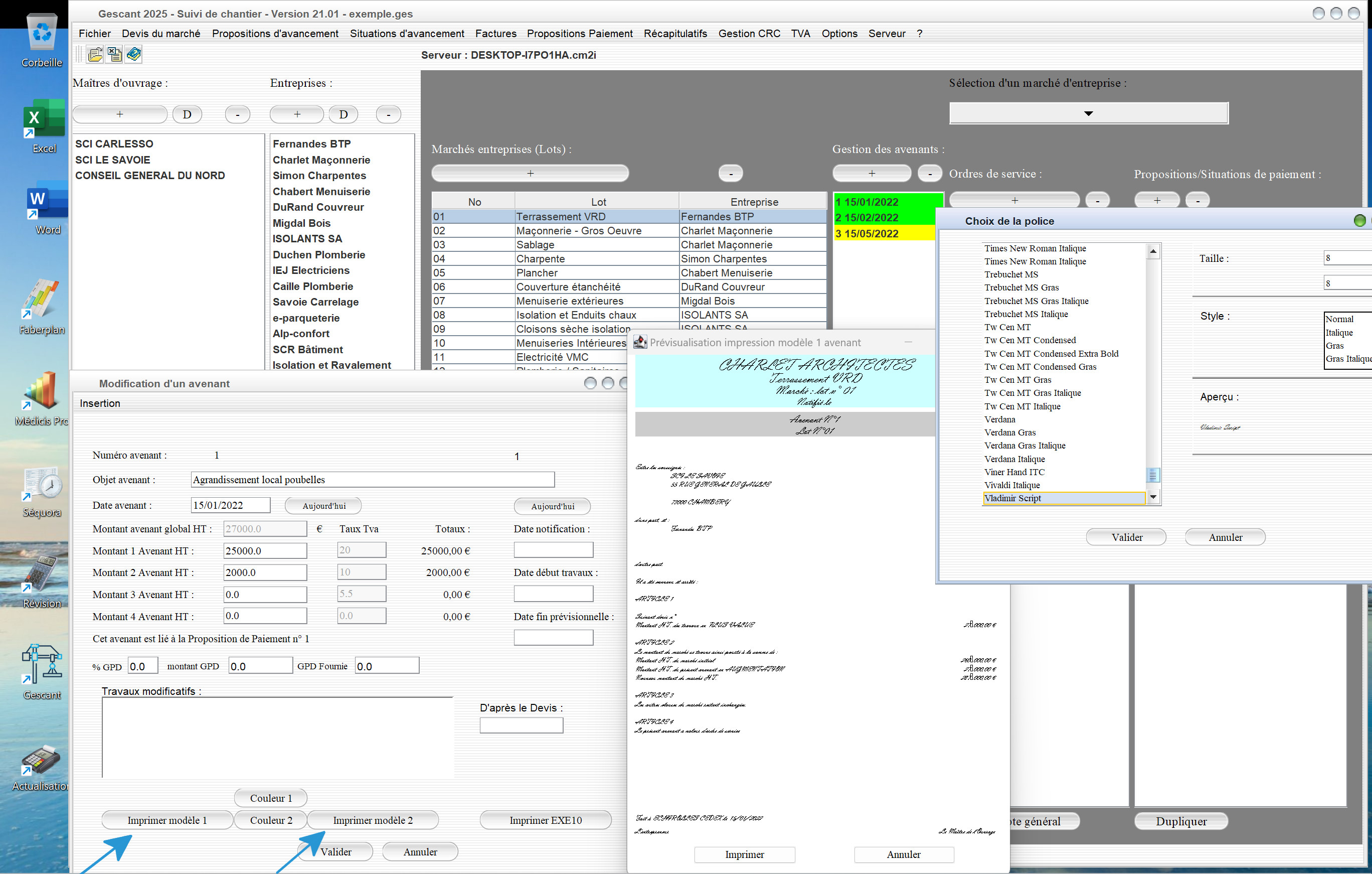Select SCI LE SAVOIE in maîtres d'ouvrage
Viewport: 1372px width, 874px height.
click(x=113, y=160)
